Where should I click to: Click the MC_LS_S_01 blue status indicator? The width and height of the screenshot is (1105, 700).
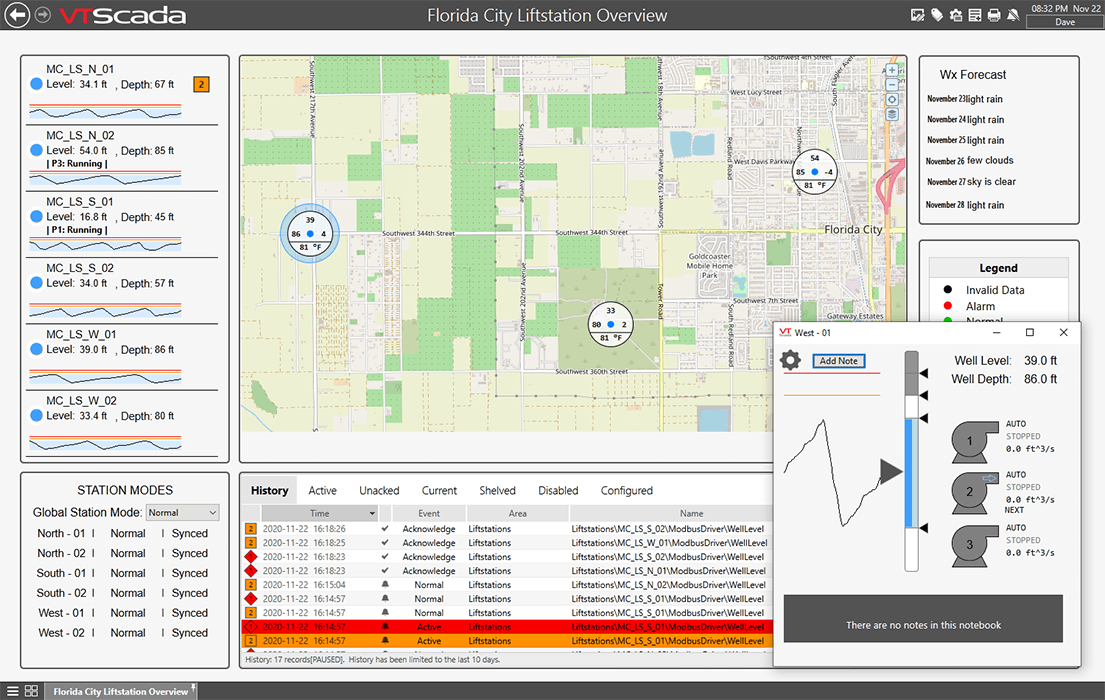pos(36,216)
